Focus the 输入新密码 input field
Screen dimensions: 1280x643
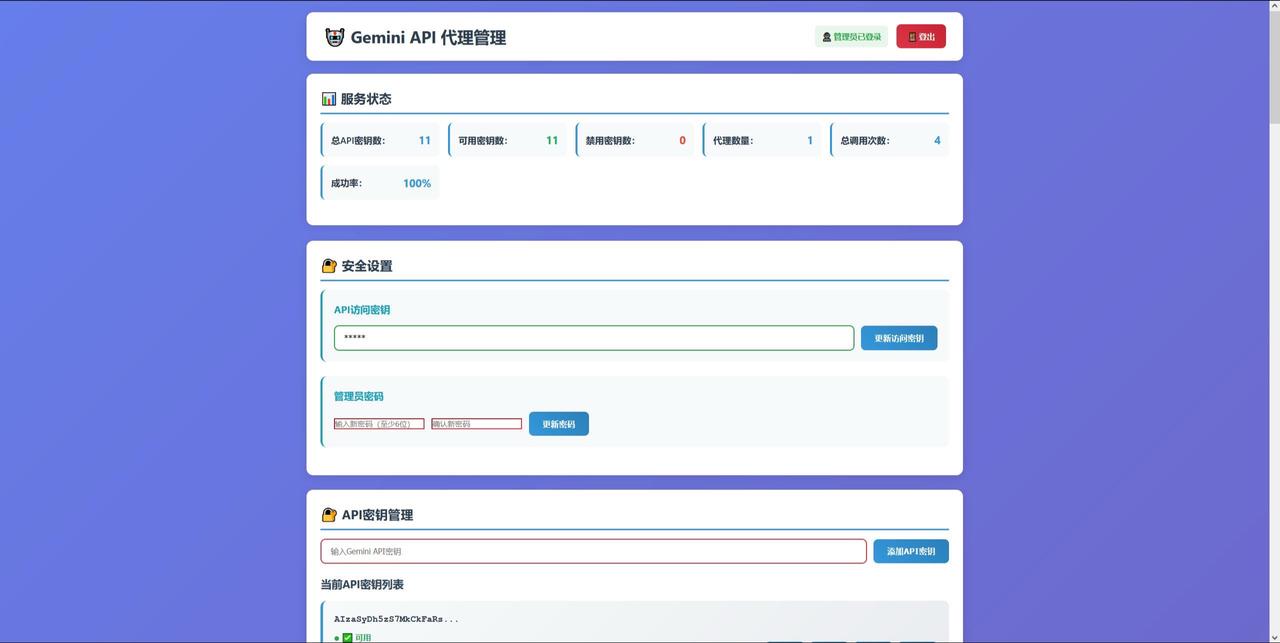379,424
